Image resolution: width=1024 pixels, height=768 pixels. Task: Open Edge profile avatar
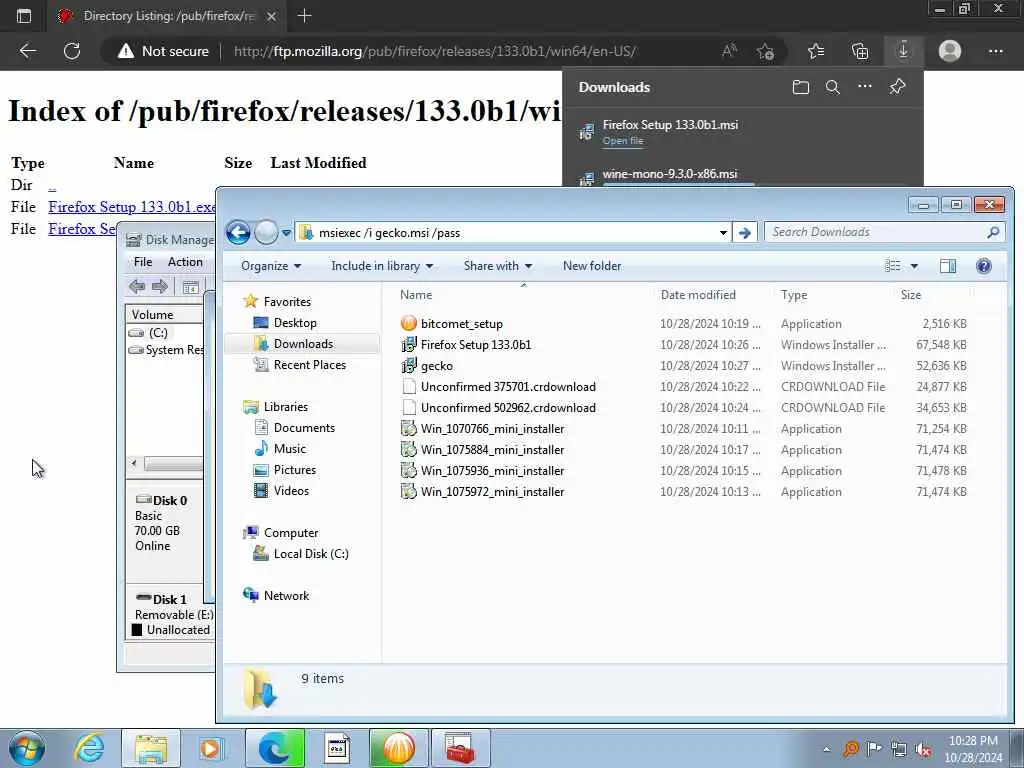pos(950,51)
